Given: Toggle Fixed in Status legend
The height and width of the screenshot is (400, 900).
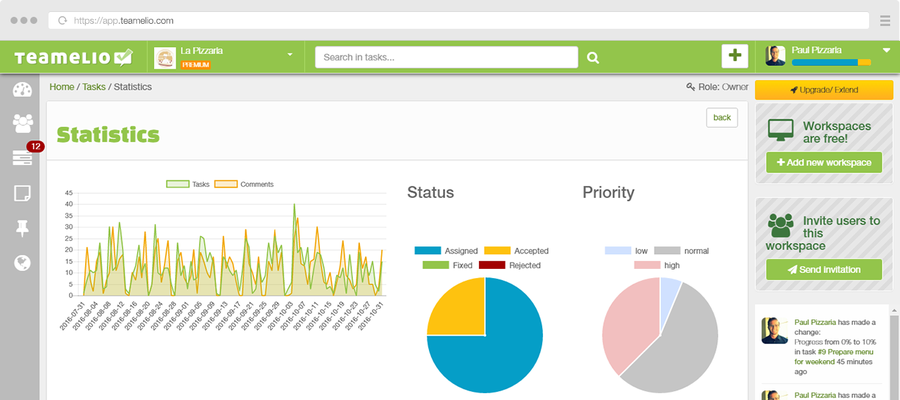Looking at the screenshot, I should pos(447,265).
